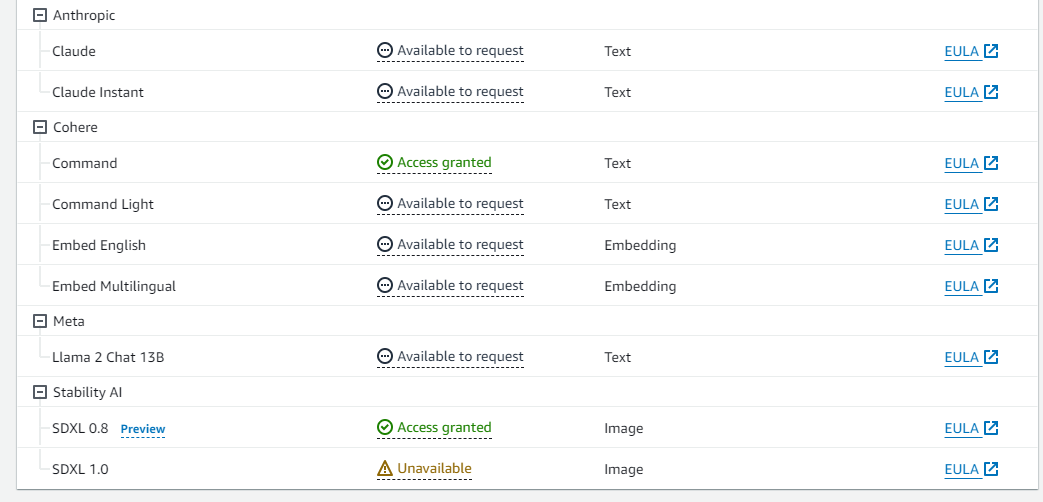Click Available to request for Claude

tap(460, 50)
